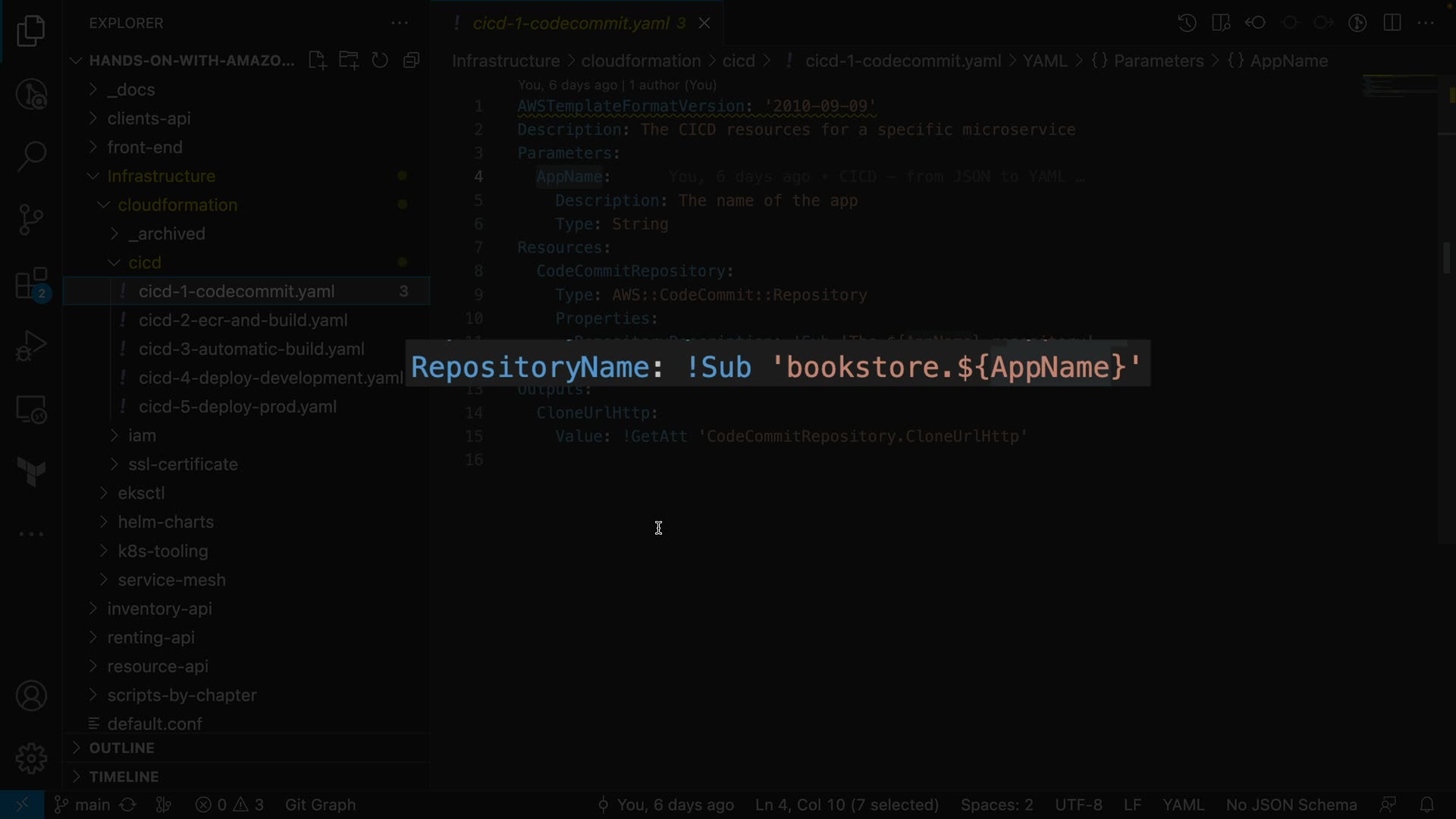The width and height of the screenshot is (1456, 819).
Task: Open the Search view in activity bar
Action: click(x=31, y=157)
